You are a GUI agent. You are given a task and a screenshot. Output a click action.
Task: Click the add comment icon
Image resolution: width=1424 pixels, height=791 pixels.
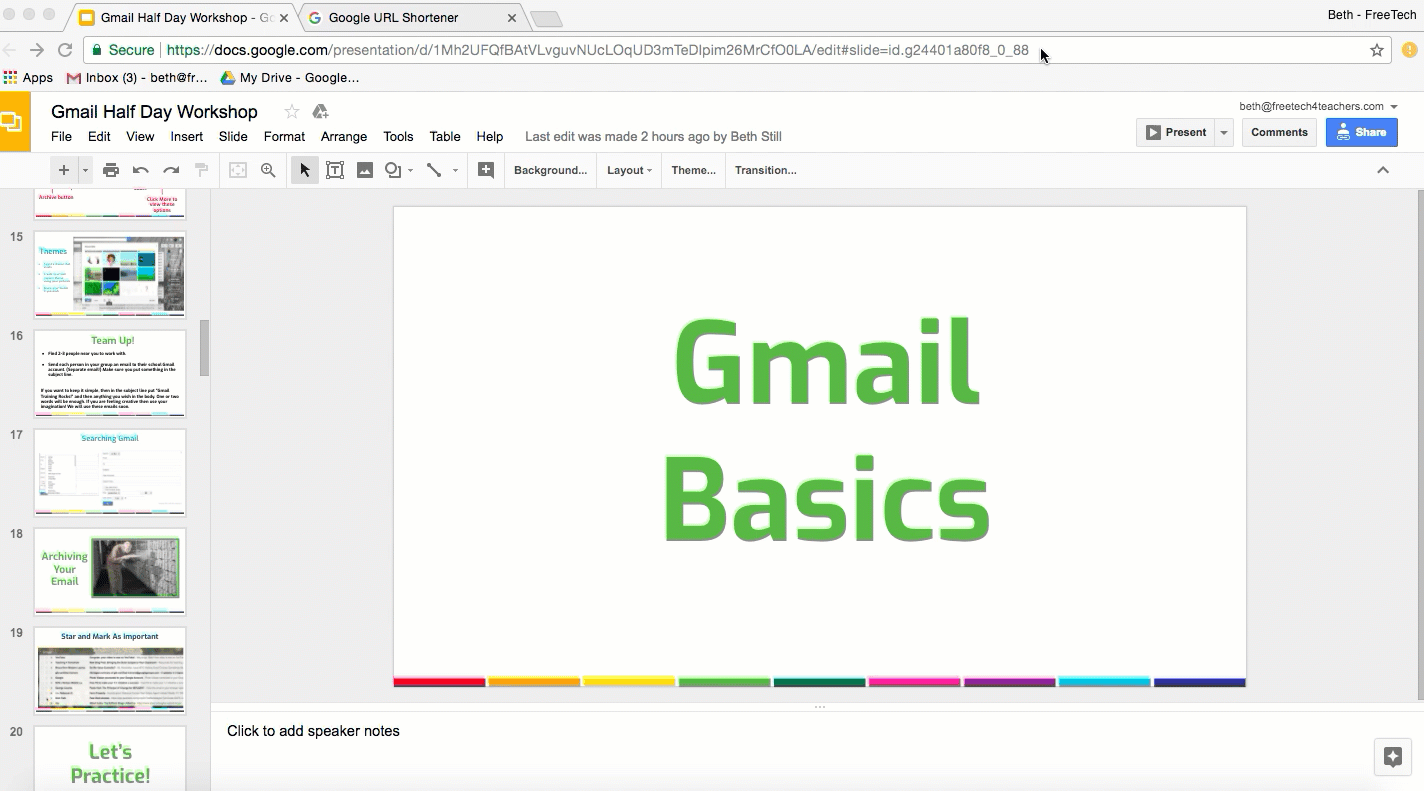486,170
